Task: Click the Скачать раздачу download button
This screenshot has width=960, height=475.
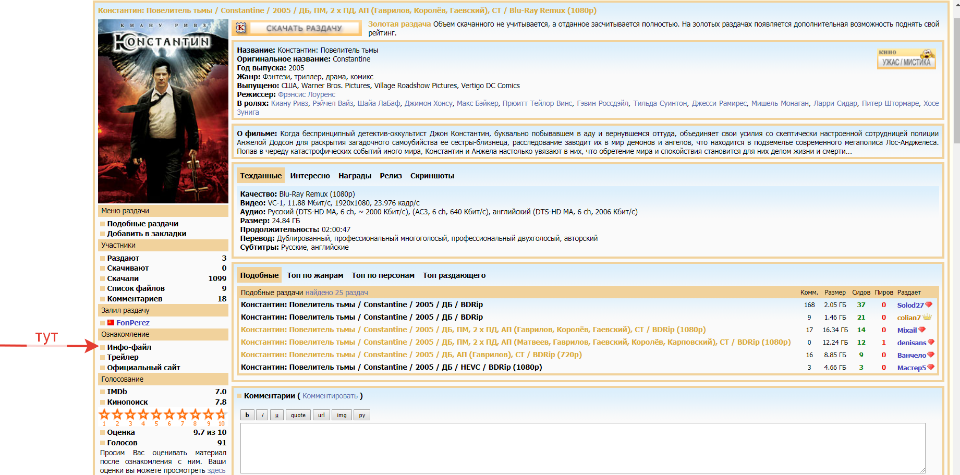Action: pyautogui.click(x=297, y=28)
